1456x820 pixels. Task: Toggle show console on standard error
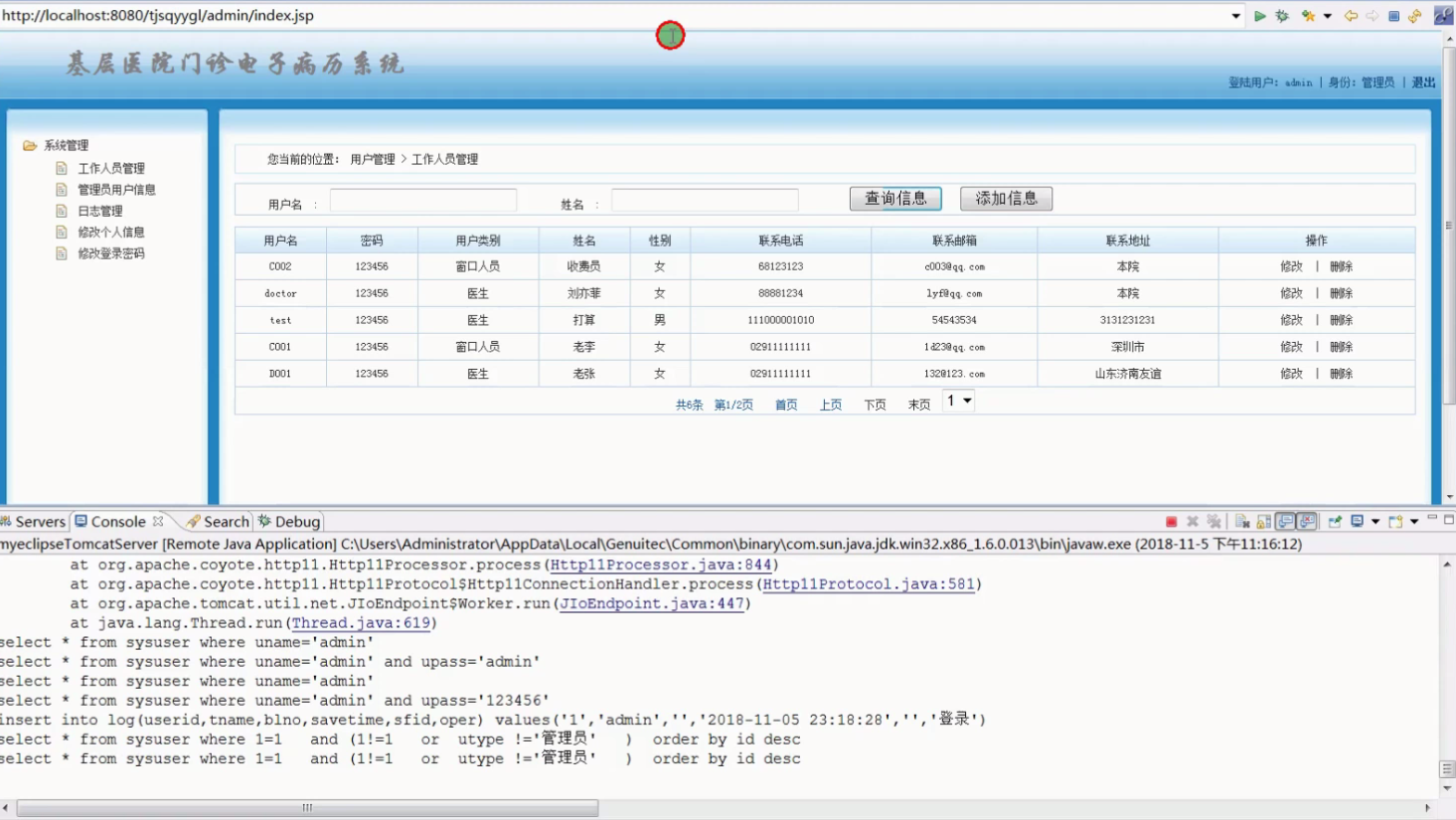point(1307,522)
